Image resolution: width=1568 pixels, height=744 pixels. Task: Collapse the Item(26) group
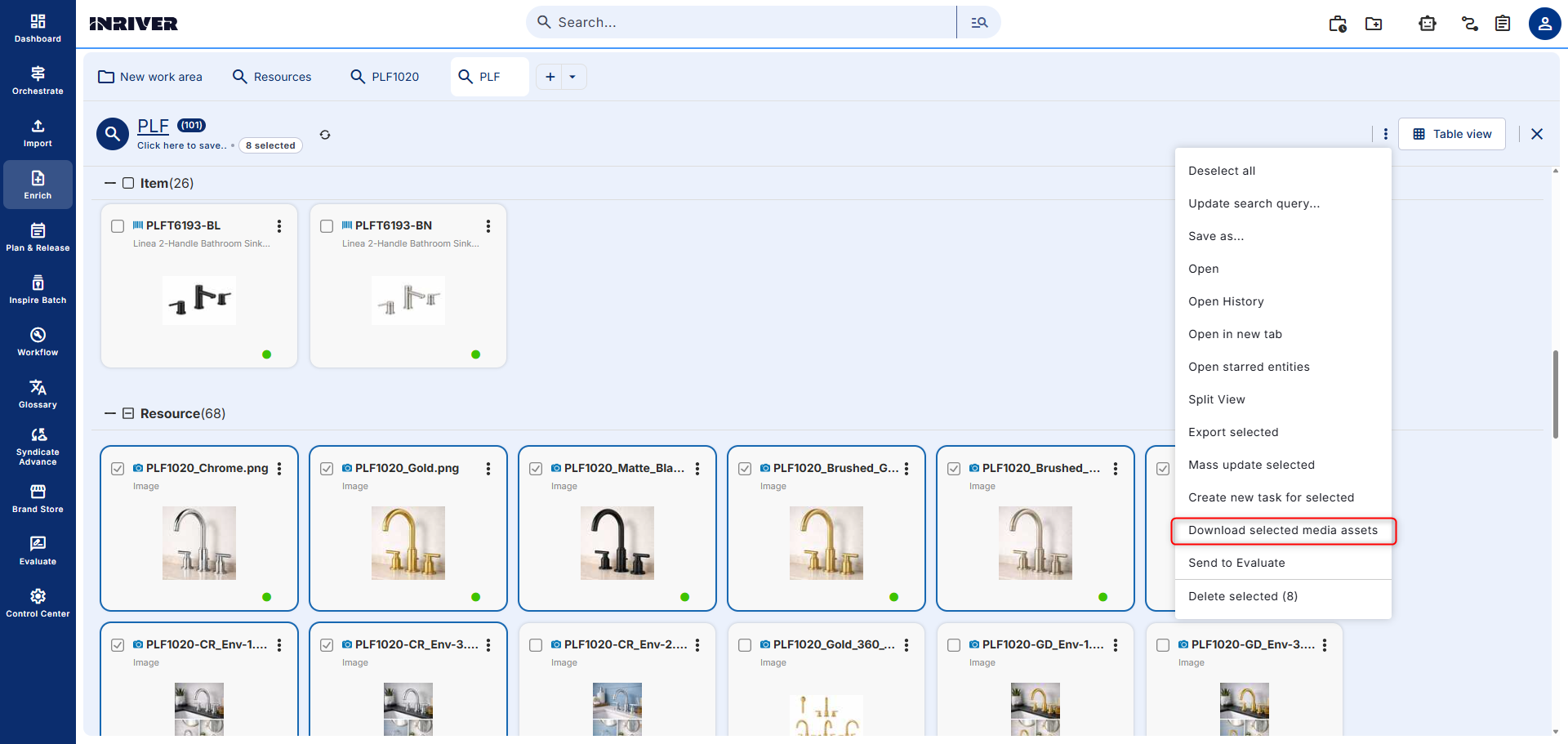(110, 183)
